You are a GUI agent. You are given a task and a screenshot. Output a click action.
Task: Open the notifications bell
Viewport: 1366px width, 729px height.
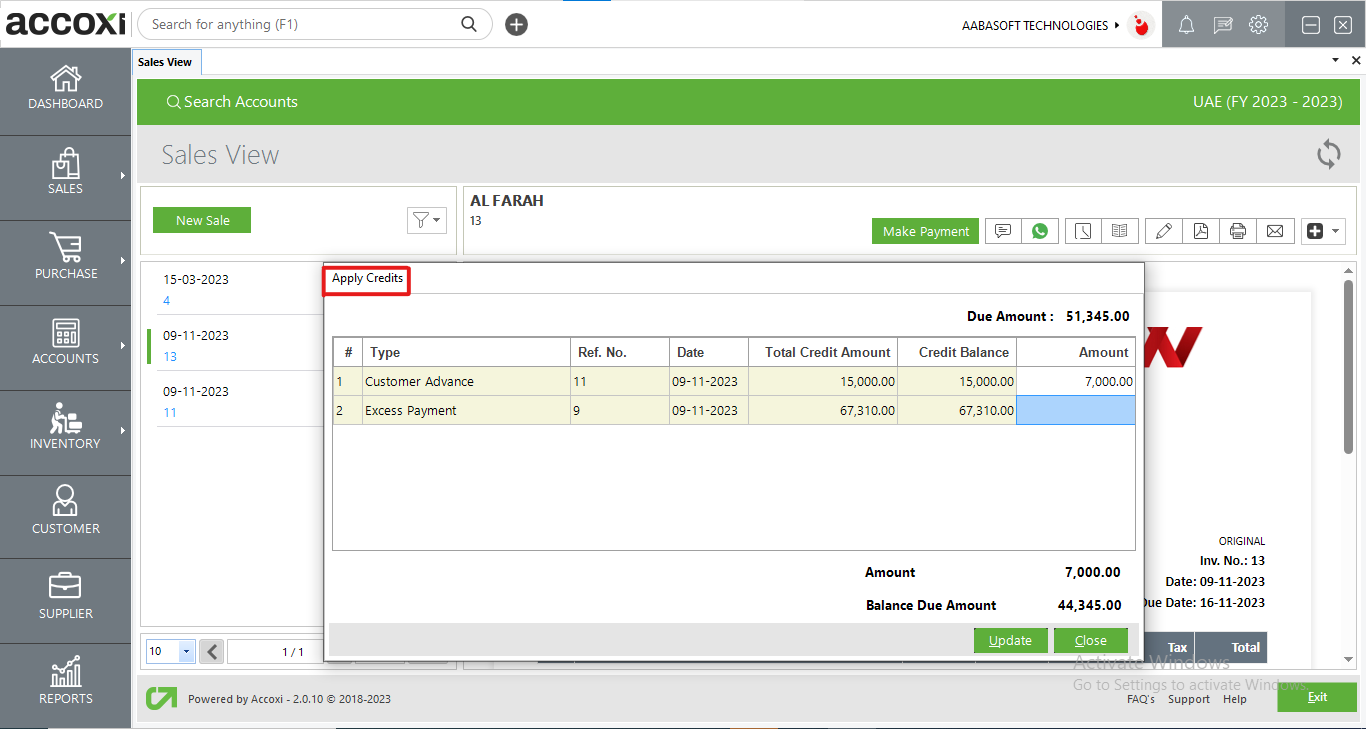1186,24
